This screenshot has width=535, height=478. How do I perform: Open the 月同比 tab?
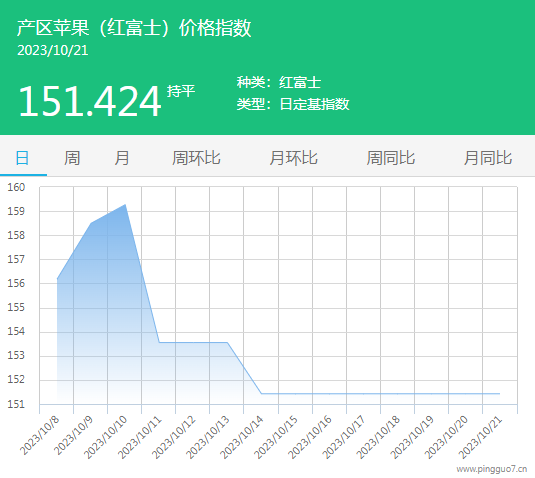pyautogui.click(x=488, y=158)
